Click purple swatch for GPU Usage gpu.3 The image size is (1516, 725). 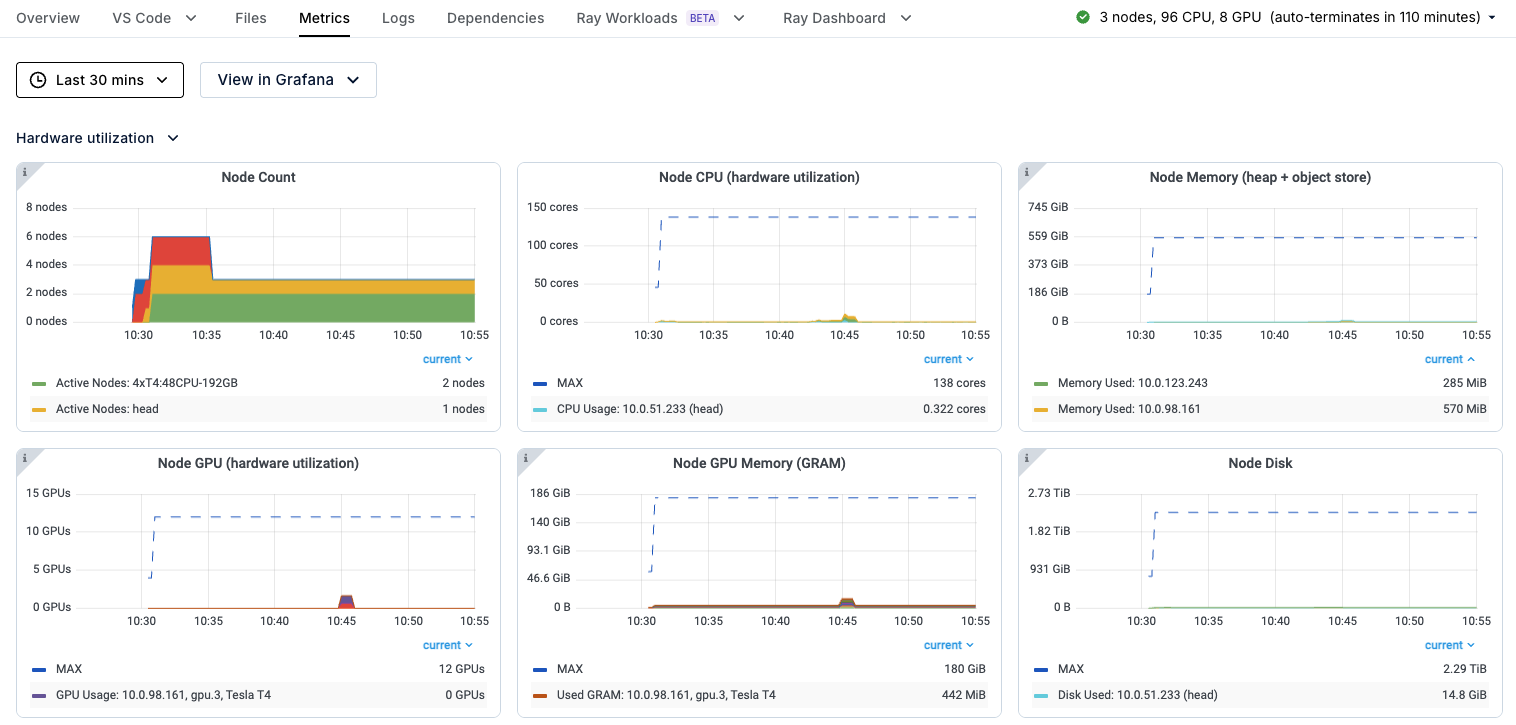(x=39, y=695)
